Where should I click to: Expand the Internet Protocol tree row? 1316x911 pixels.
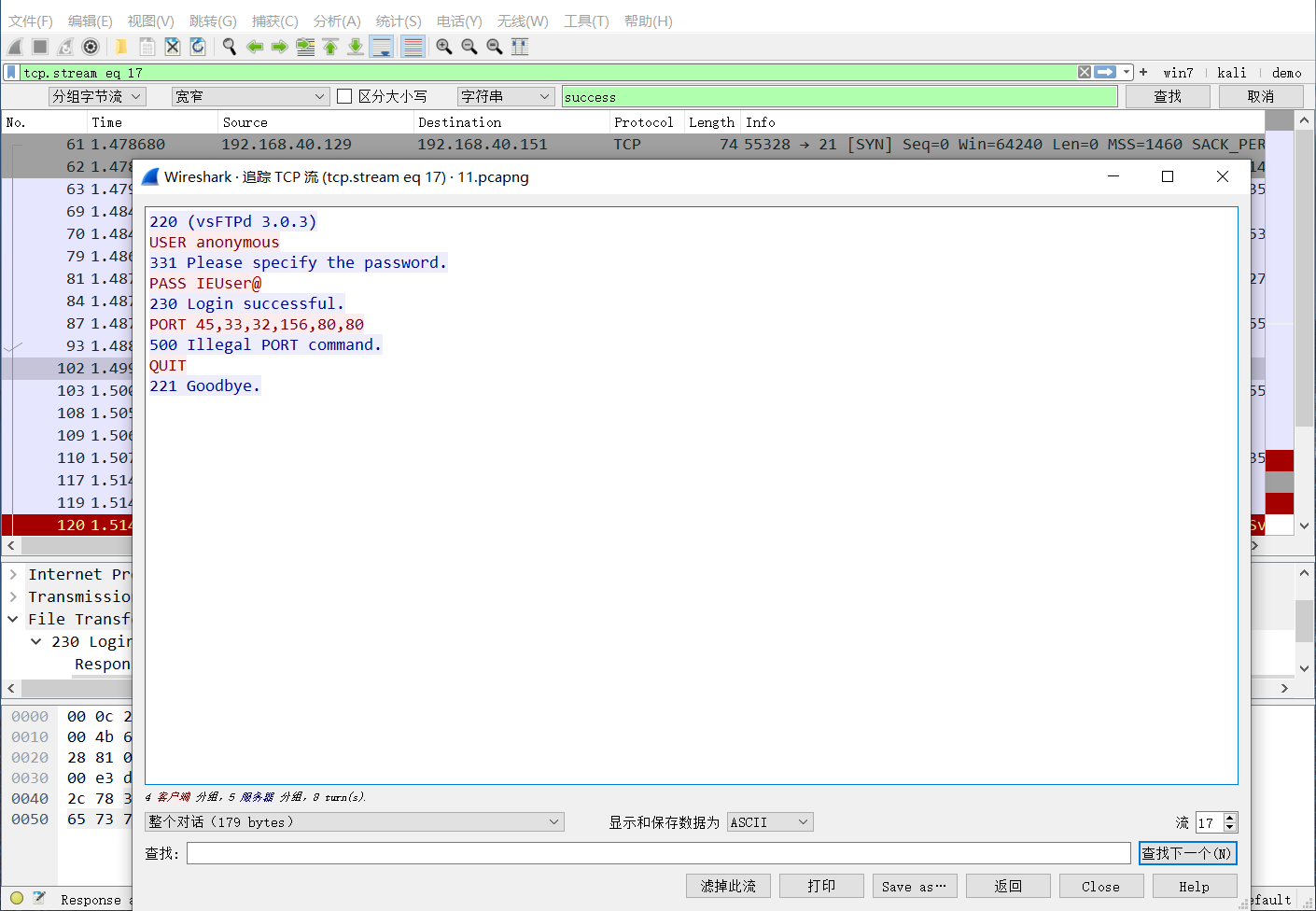13,574
